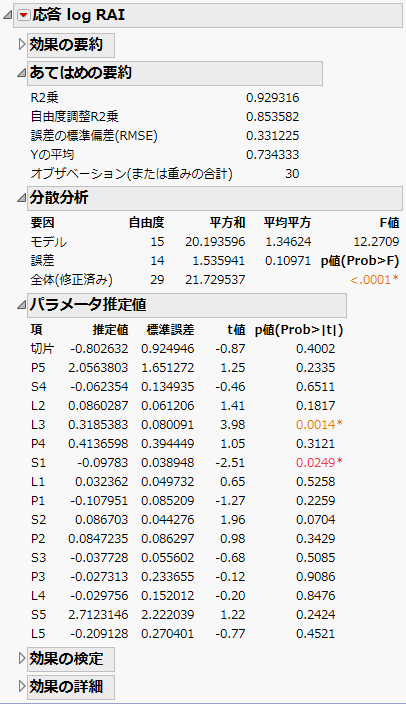Select the モデル row label
Image resolution: width=406 pixels, height=704 pixels.
pos(49,242)
